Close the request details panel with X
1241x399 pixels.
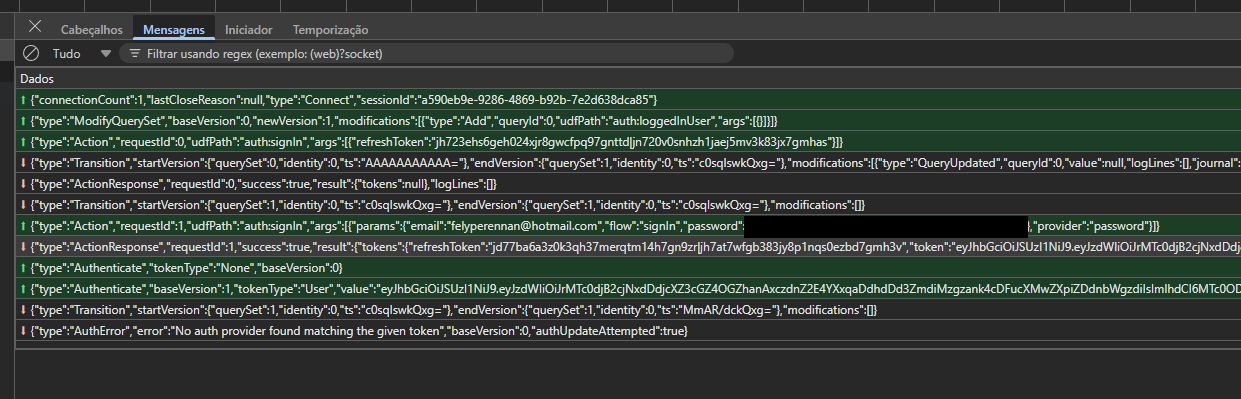point(35,26)
